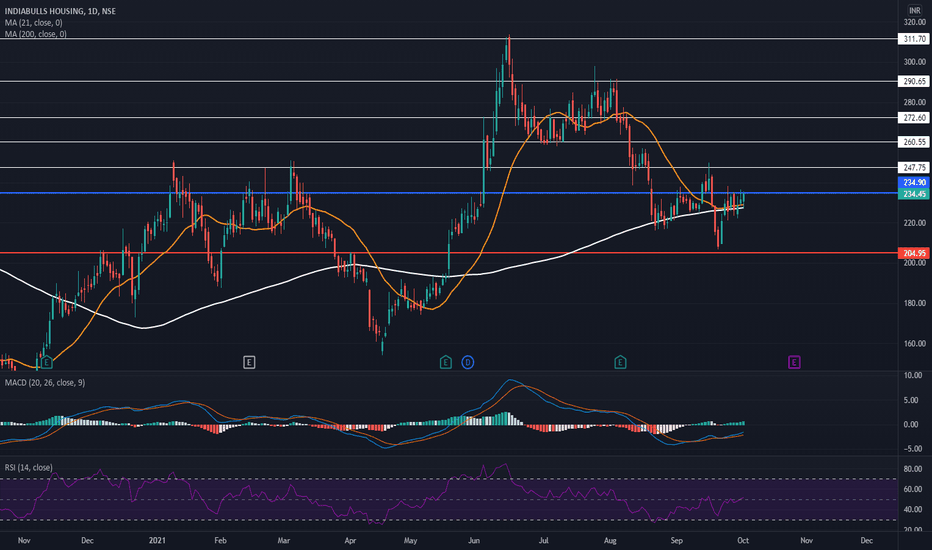Click the white earnings E marker near February
Viewport: 932px width, 550px height.
pyautogui.click(x=249, y=362)
